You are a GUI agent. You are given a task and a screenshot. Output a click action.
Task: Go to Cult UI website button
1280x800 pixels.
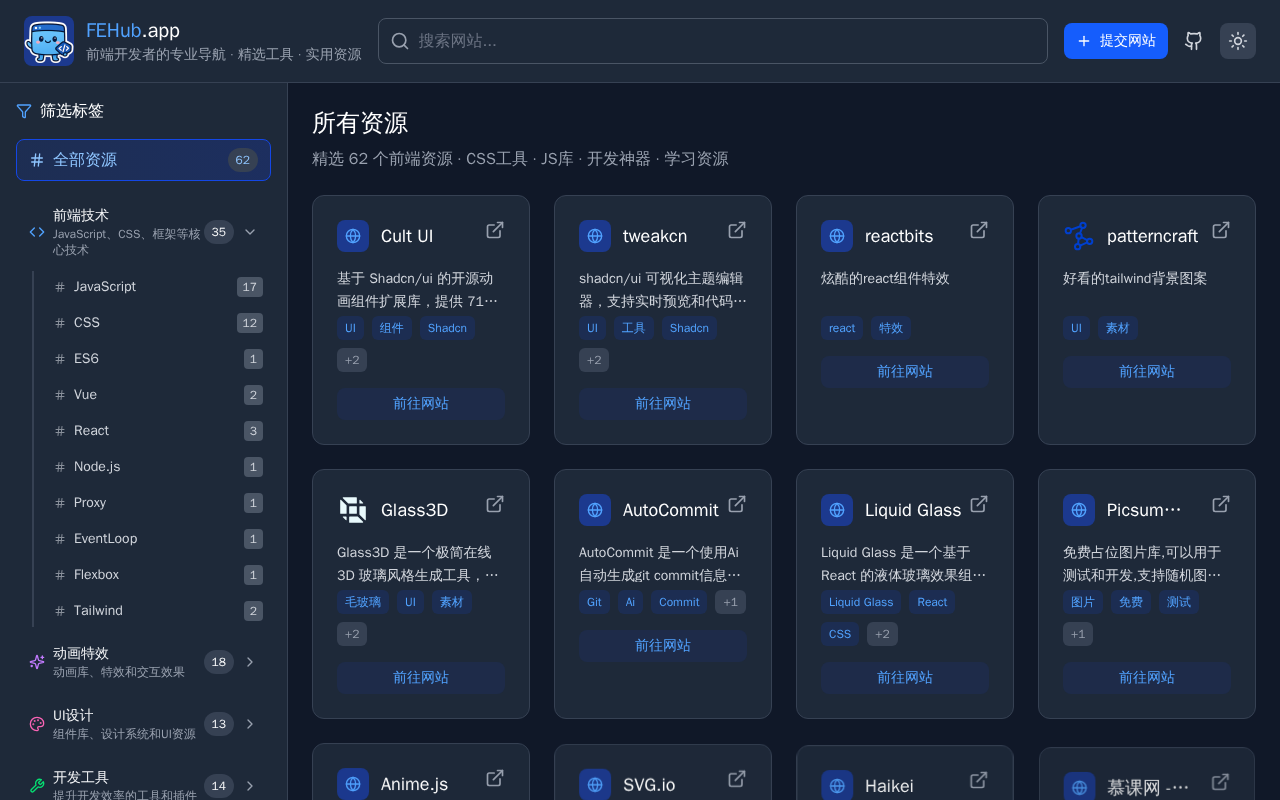[x=421, y=404]
